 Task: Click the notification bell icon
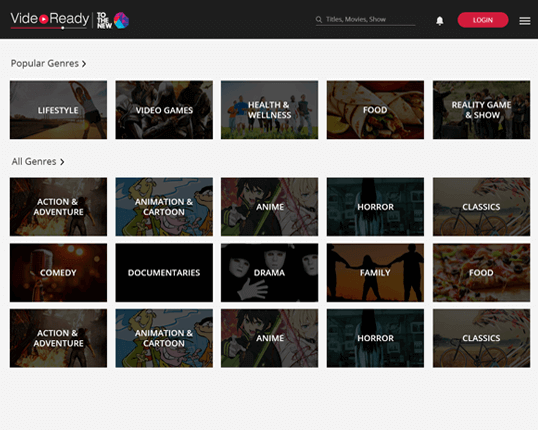(x=440, y=21)
